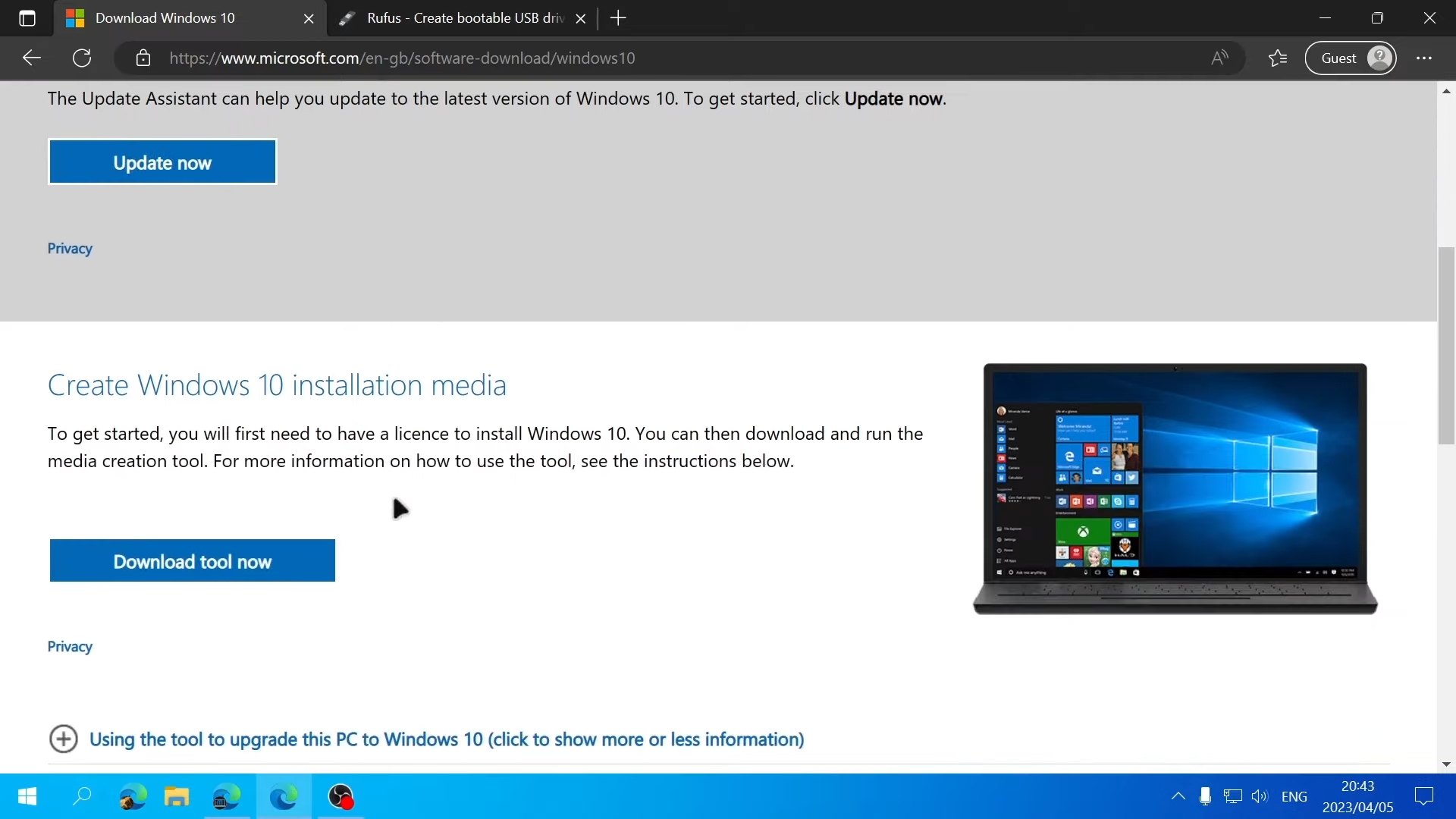Launch OBS Studio from the taskbar
Viewport: 1456px width, 819px height.
(340, 798)
